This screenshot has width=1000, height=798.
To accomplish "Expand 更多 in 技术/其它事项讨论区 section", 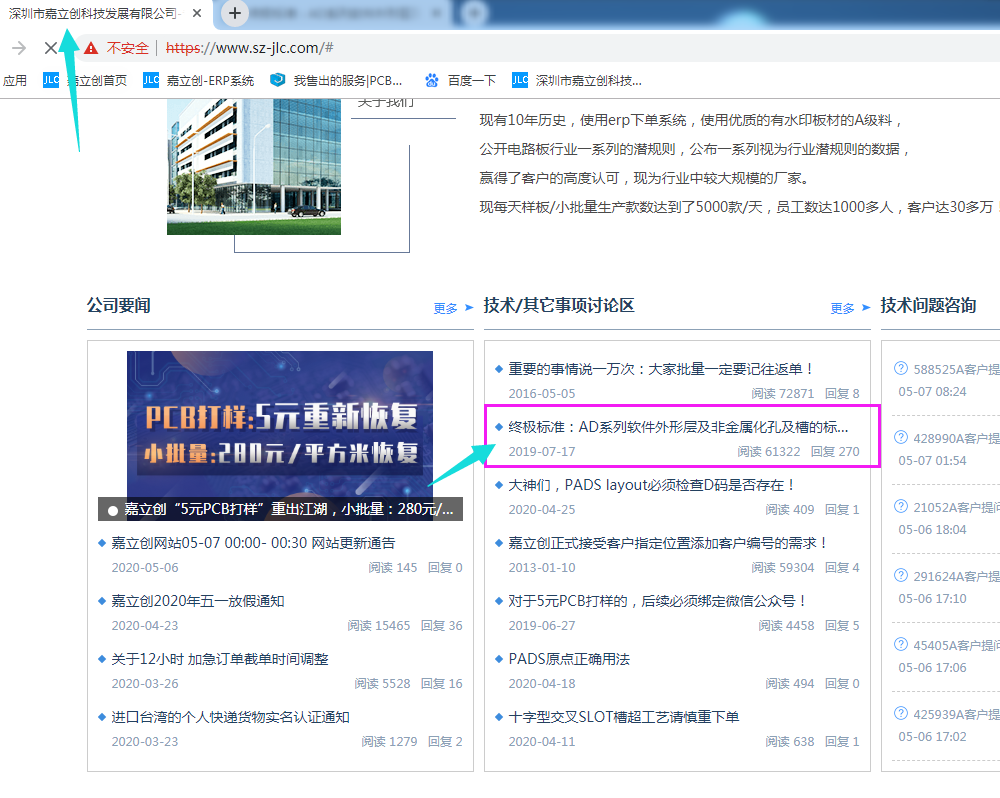I will pos(850,308).
